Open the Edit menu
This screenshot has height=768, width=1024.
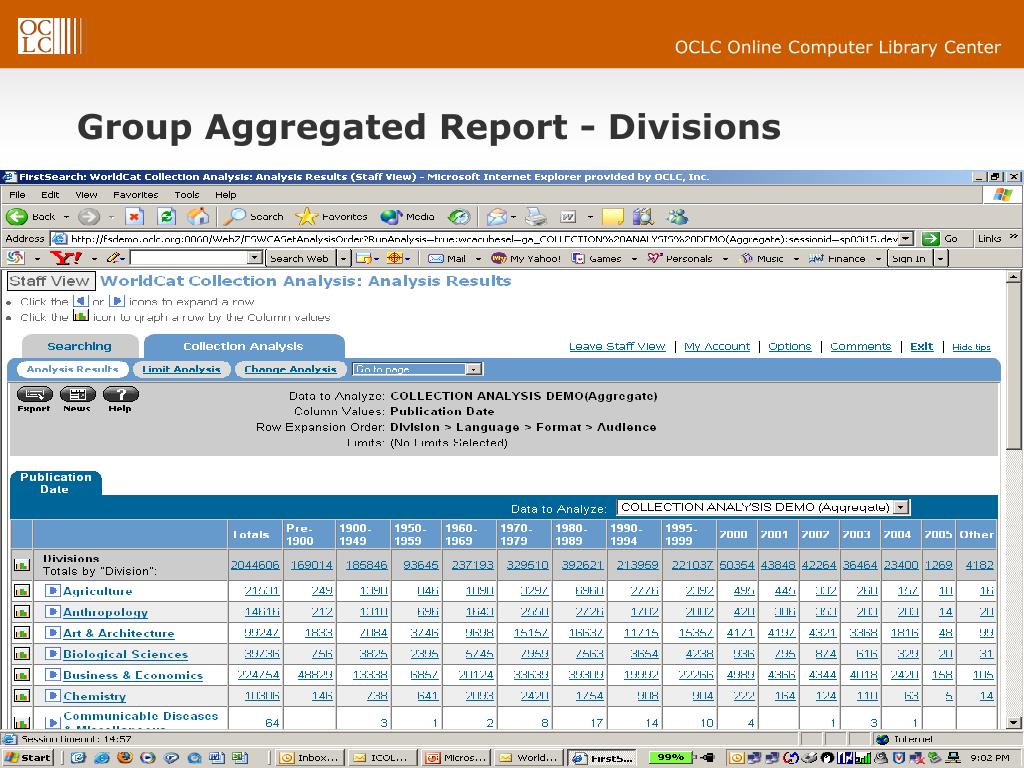click(50, 195)
